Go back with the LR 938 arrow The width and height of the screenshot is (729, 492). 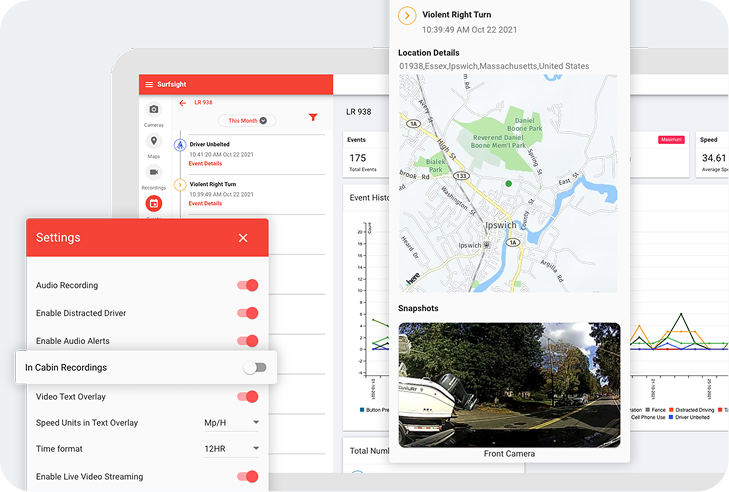(183, 103)
